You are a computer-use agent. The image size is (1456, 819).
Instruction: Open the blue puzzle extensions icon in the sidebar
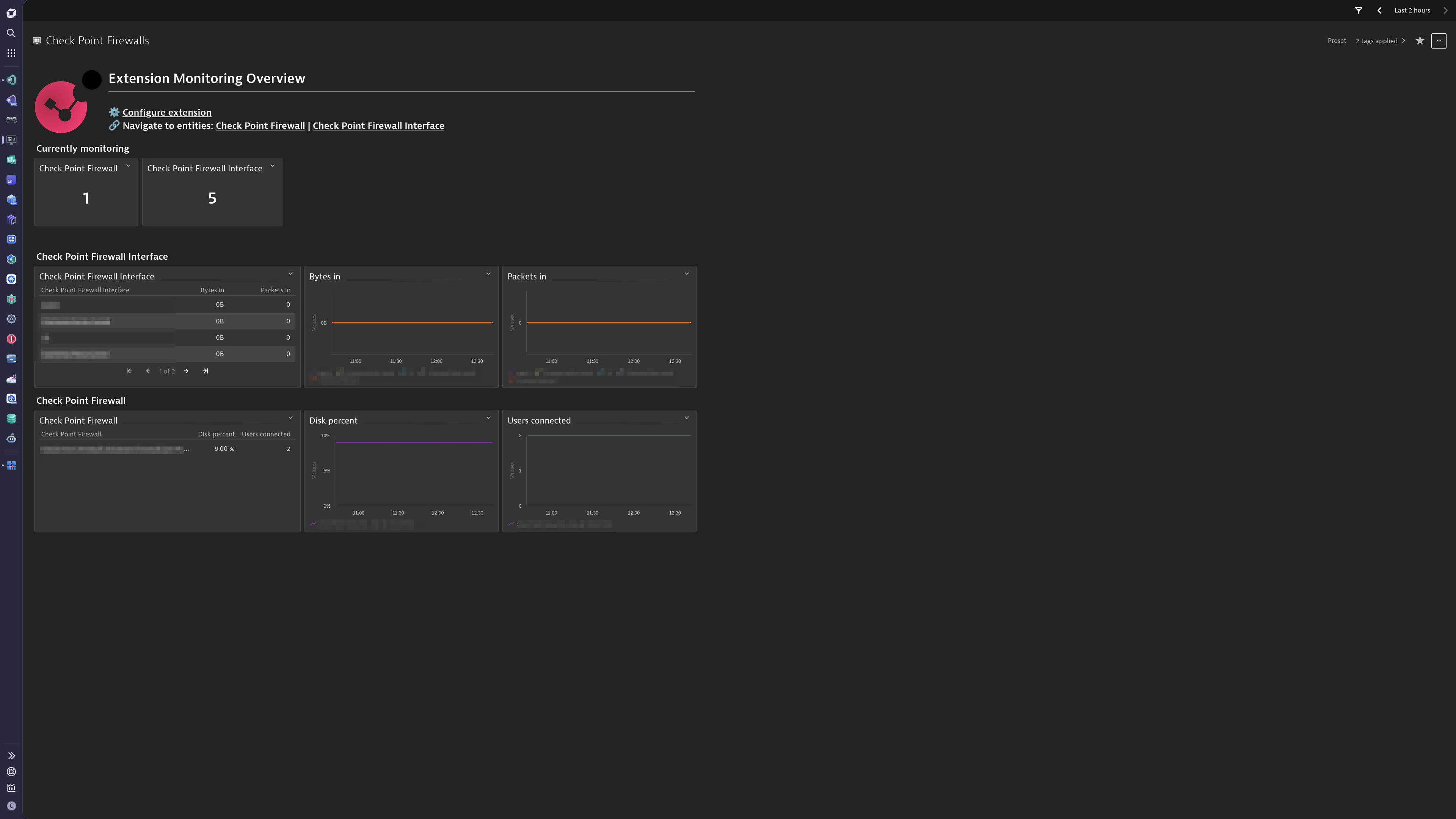pyautogui.click(x=11, y=465)
